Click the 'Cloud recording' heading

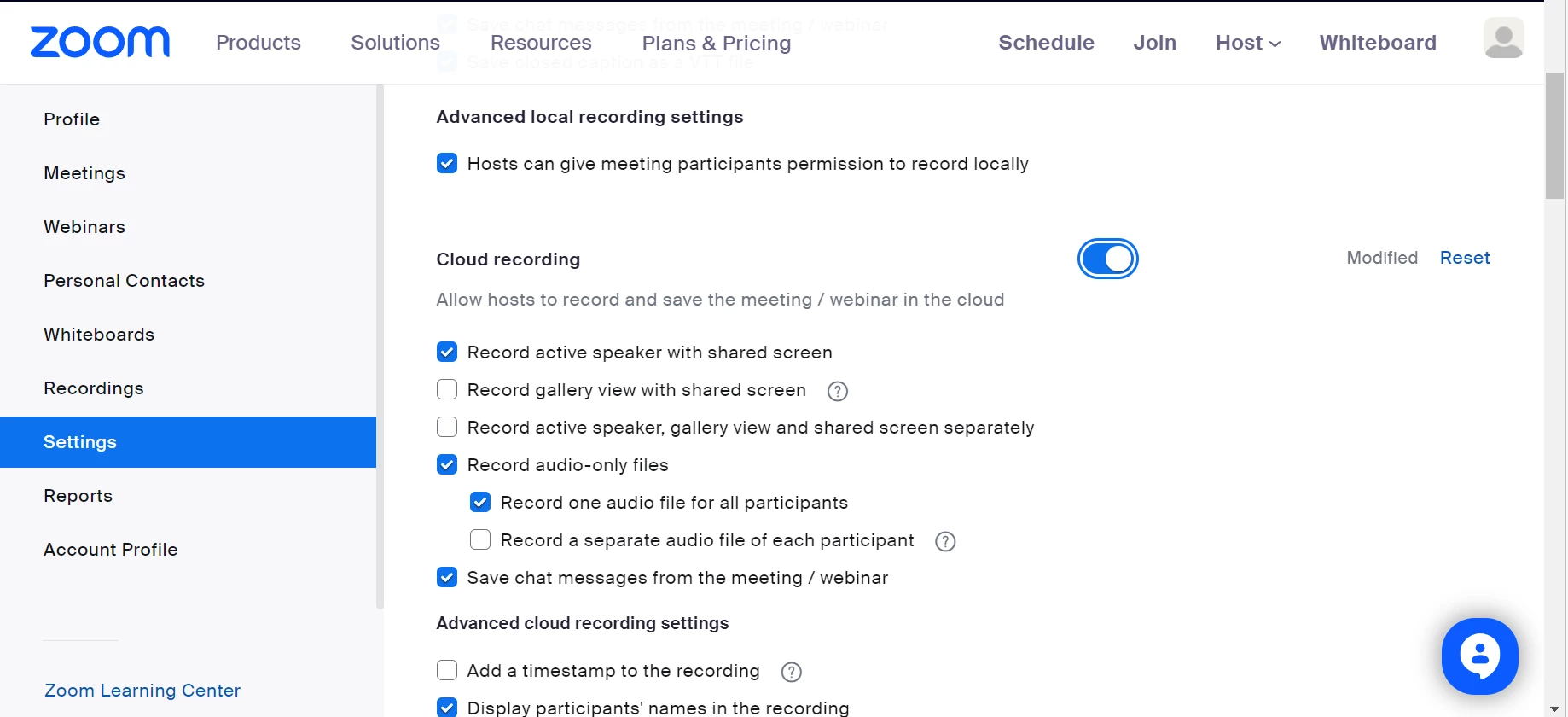click(508, 259)
